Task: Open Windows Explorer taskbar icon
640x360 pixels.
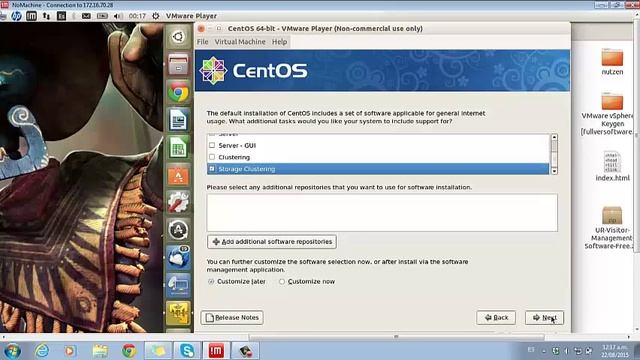Action: (x=100, y=351)
